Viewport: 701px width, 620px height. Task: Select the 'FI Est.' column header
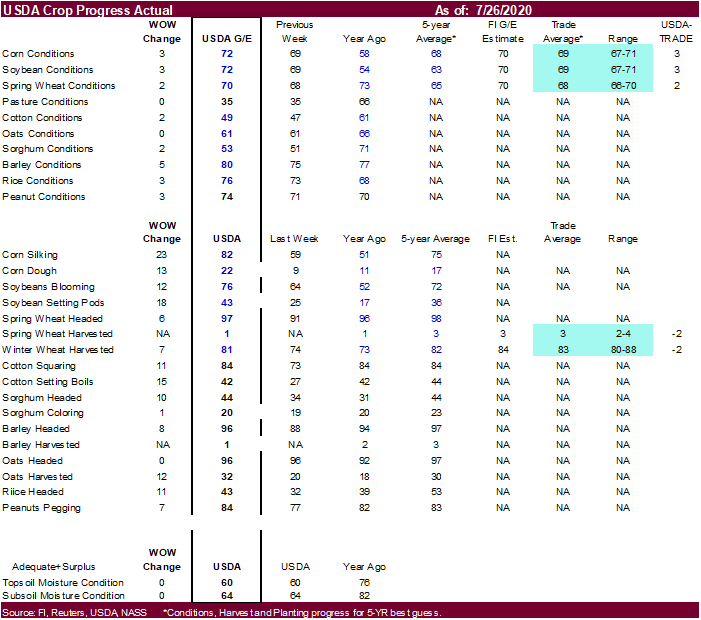[x=503, y=239]
